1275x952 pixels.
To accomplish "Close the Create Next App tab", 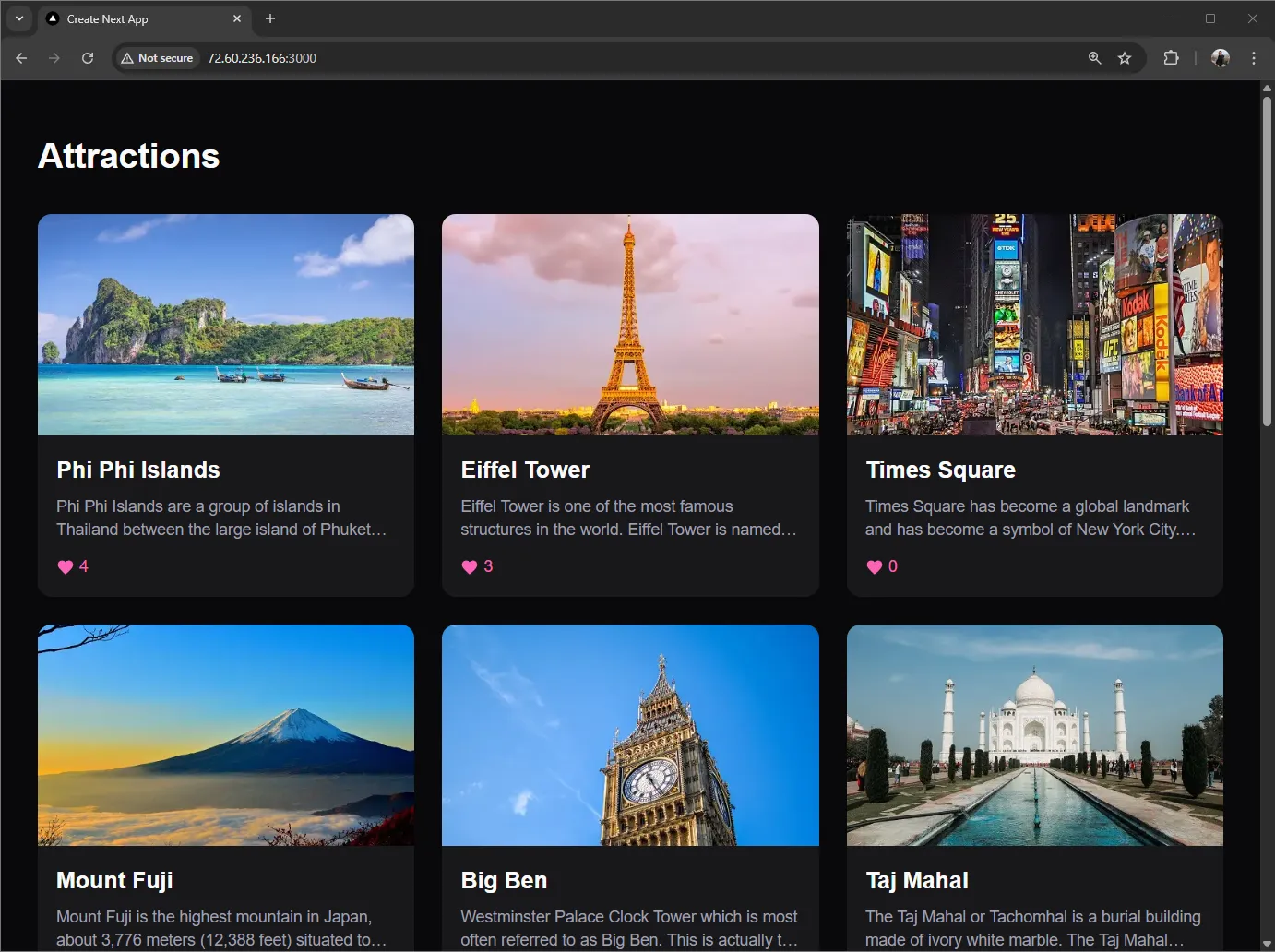I will click(237, 18).
